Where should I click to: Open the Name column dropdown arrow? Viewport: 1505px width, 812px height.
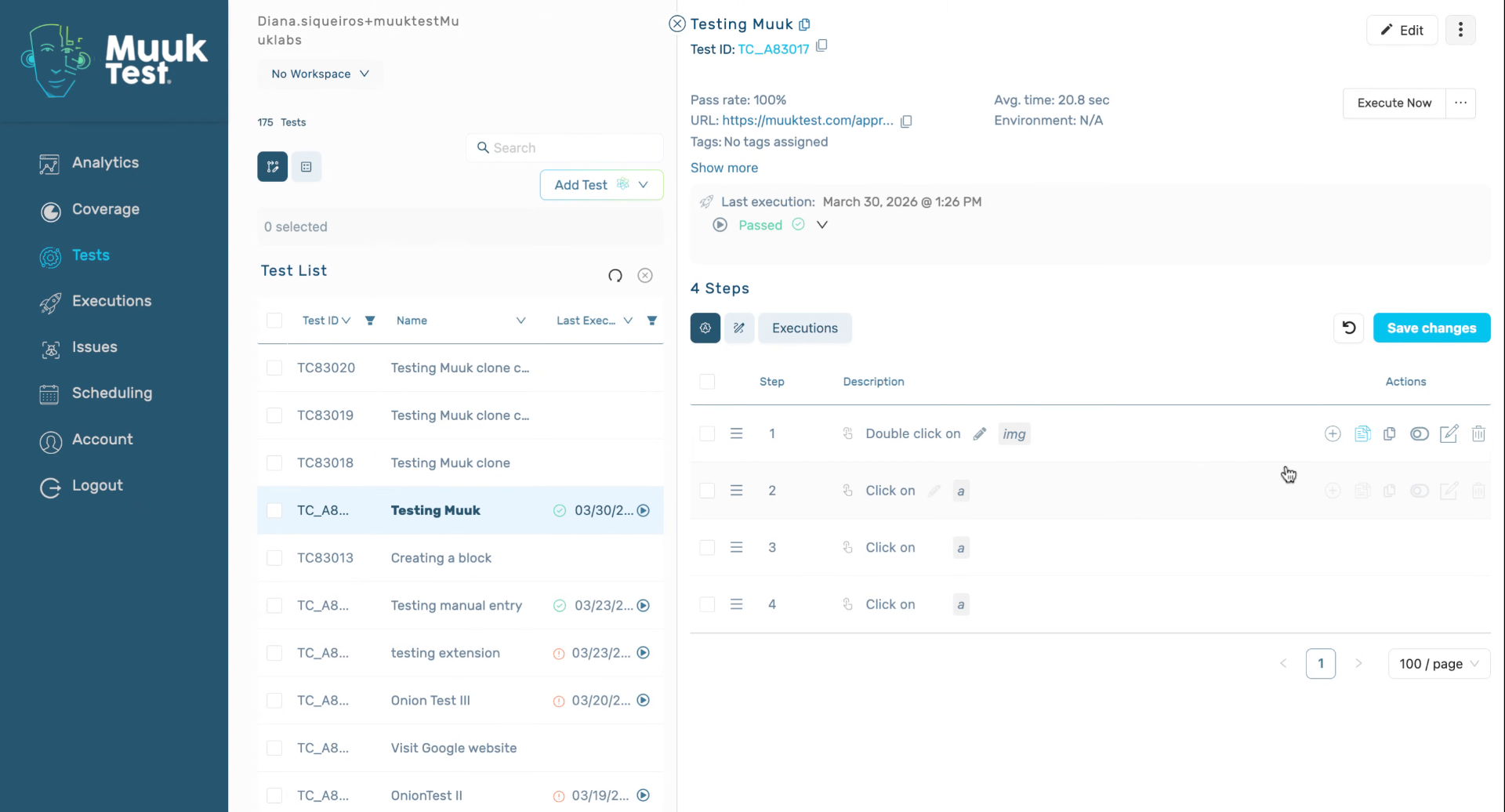(x=520, y=321)
